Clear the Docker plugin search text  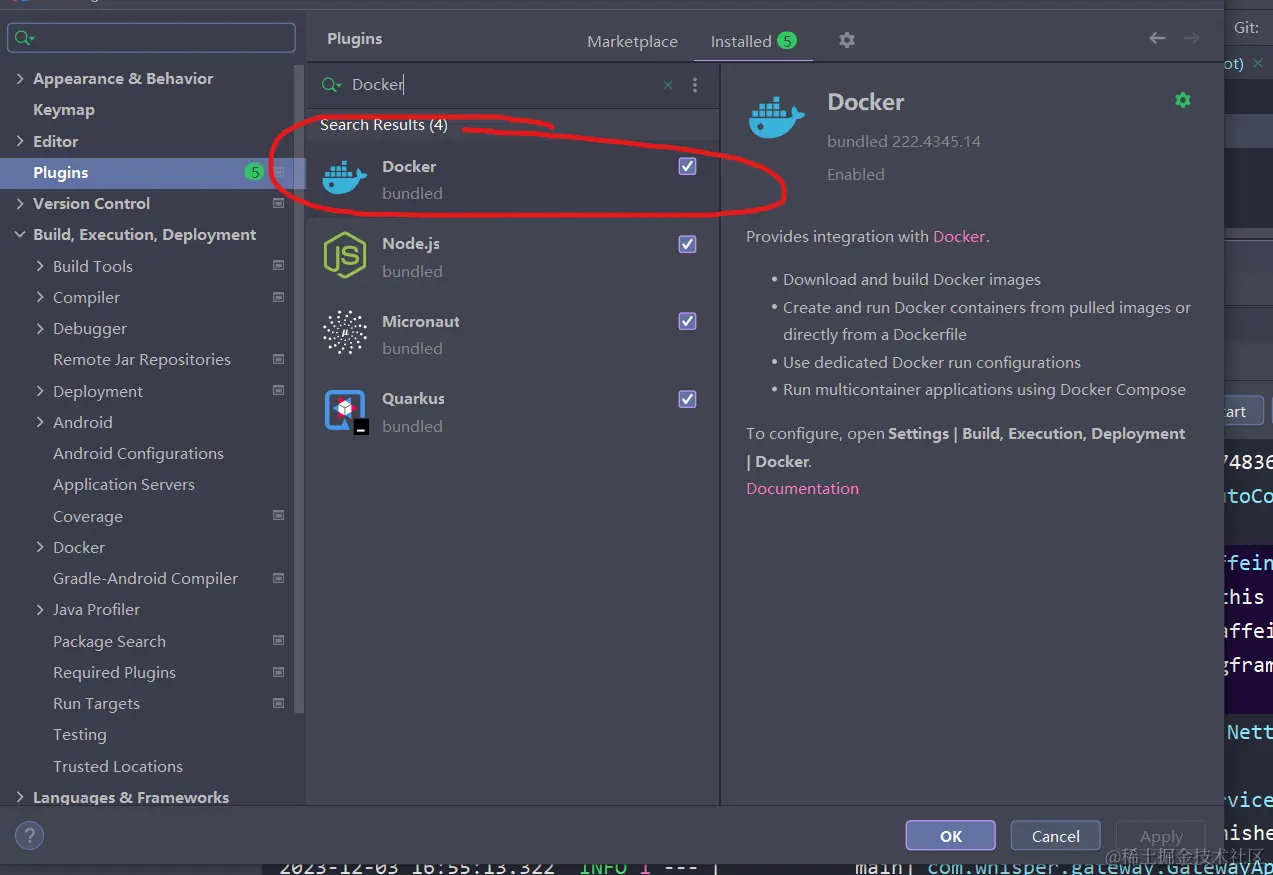coord(668,85)
